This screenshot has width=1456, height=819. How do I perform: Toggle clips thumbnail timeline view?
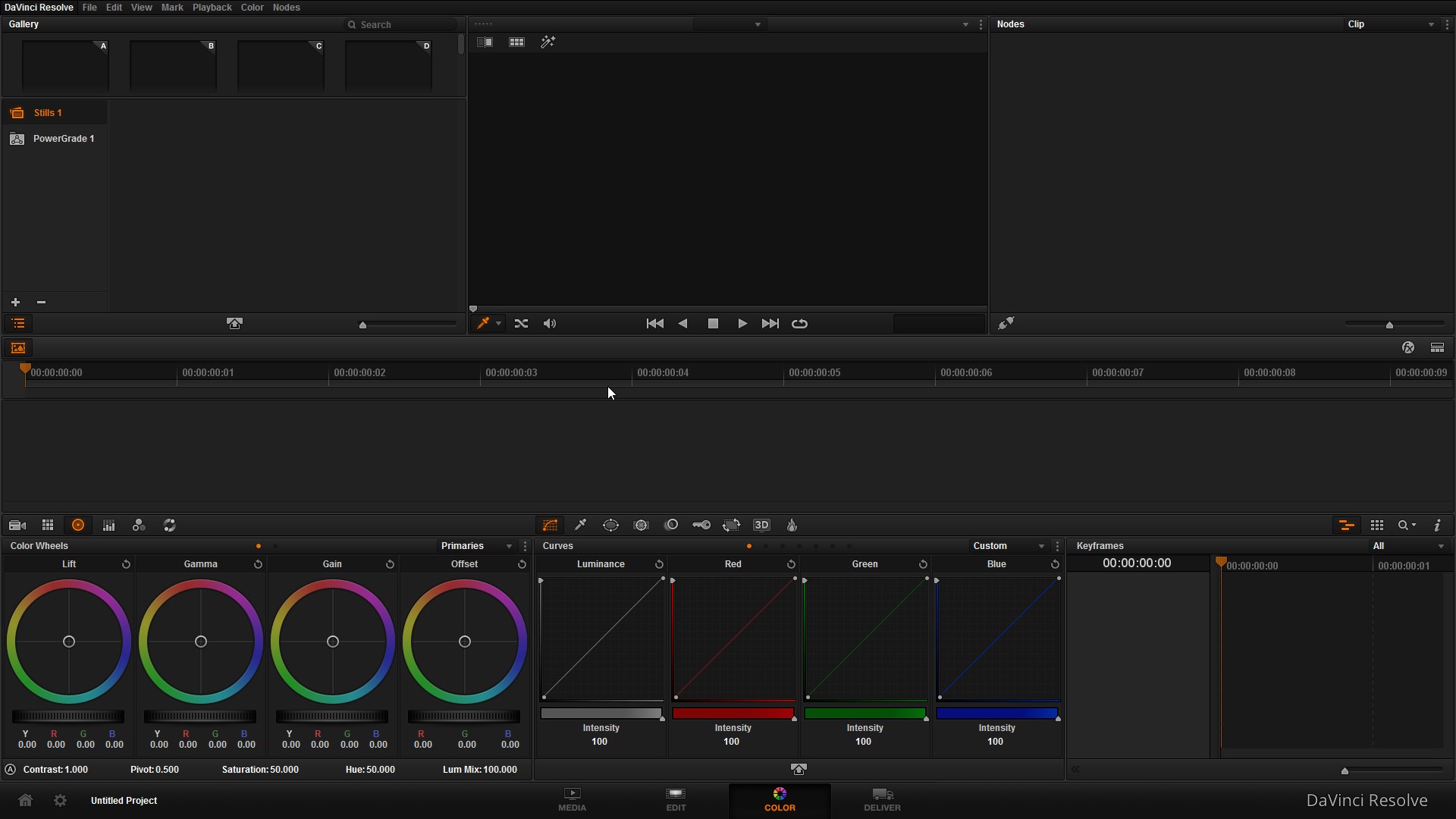pyautogui.click(x=17, y=347)
